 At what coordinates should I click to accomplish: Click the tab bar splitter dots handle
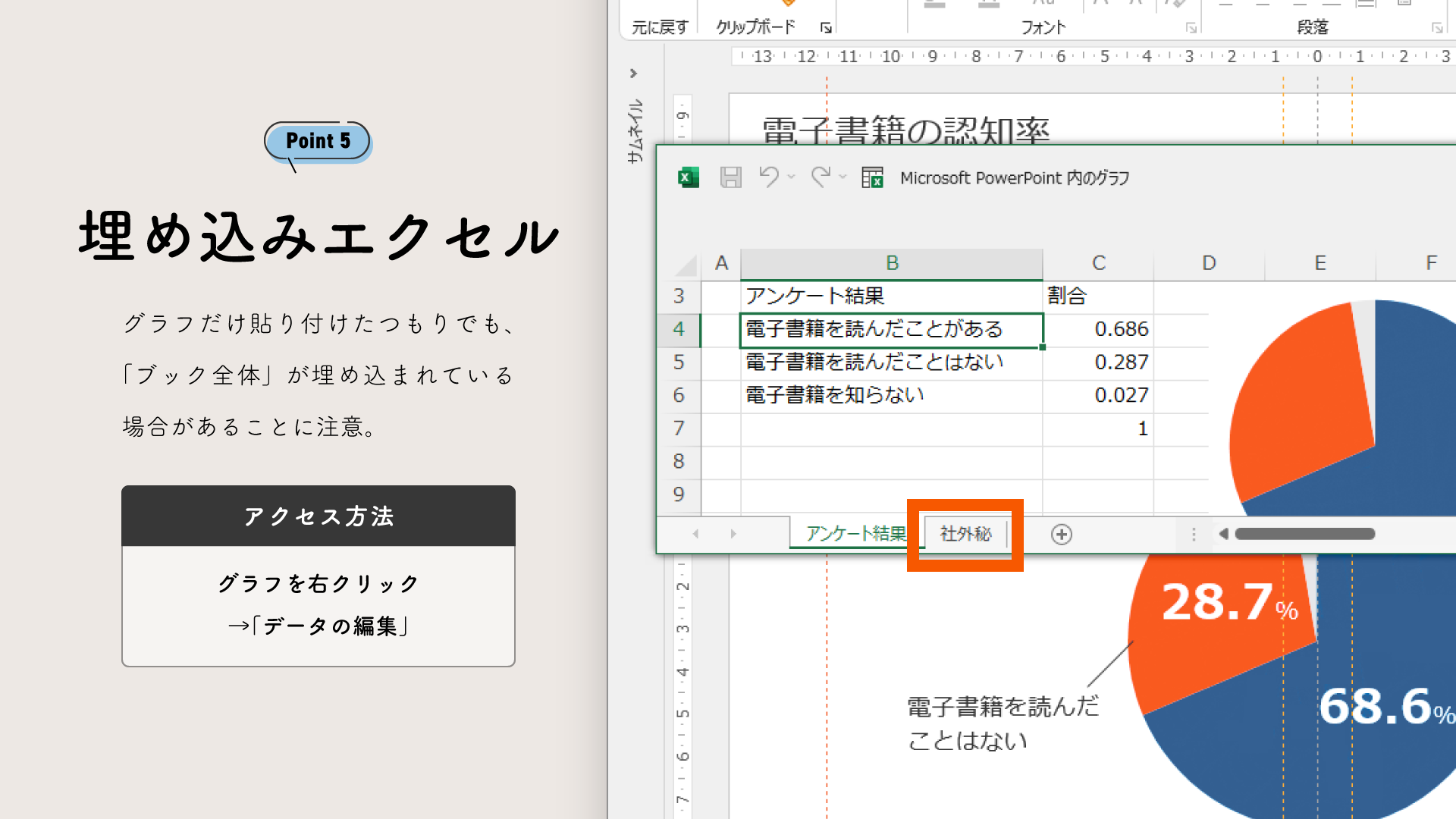click(1194, 535)
